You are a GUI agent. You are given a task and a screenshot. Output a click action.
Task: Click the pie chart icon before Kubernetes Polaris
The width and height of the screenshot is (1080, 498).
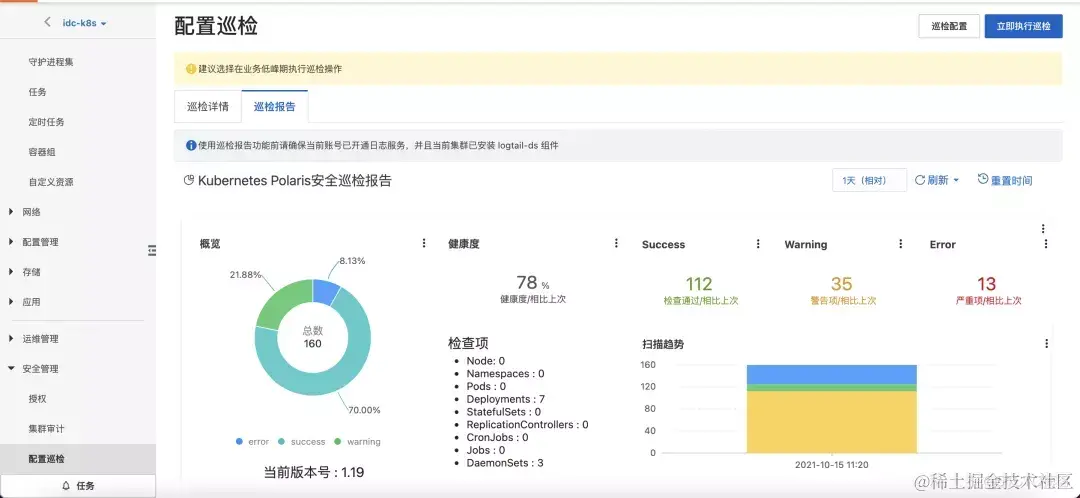tap(189, 180)
